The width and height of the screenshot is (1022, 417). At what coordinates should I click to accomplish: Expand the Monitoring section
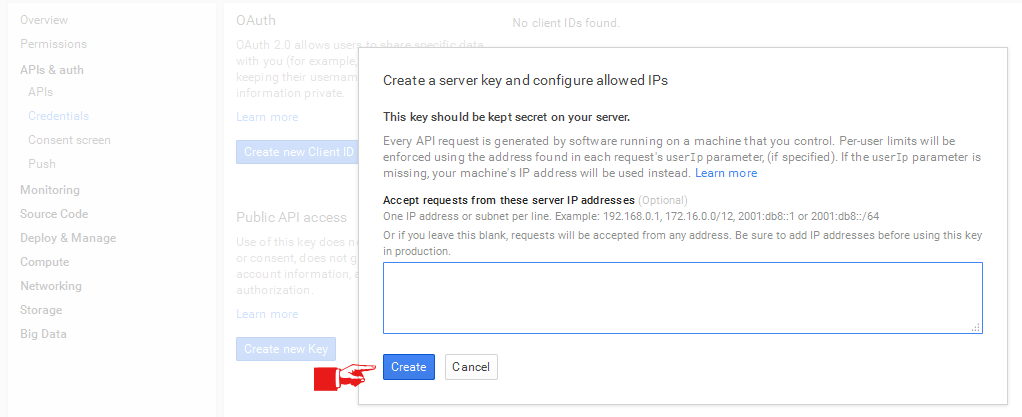[x=50, y=190]
